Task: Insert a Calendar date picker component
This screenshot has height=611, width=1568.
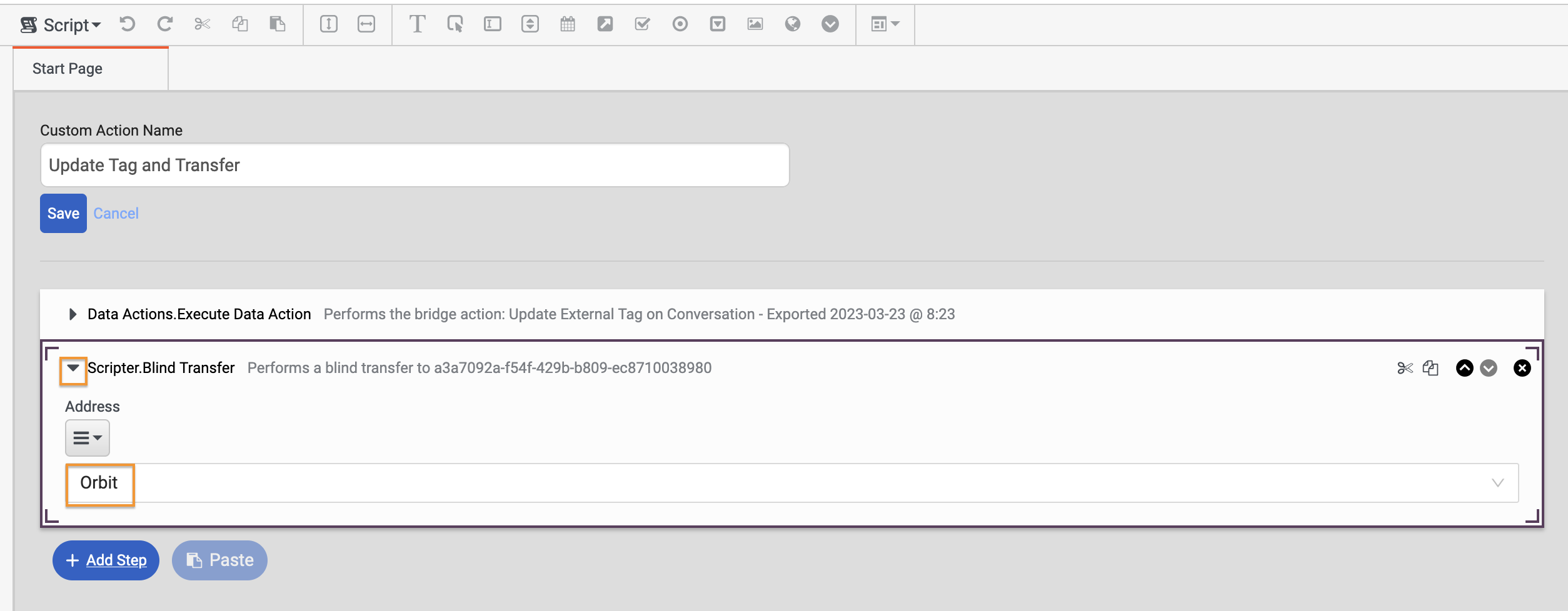Action: pos(567,24)
